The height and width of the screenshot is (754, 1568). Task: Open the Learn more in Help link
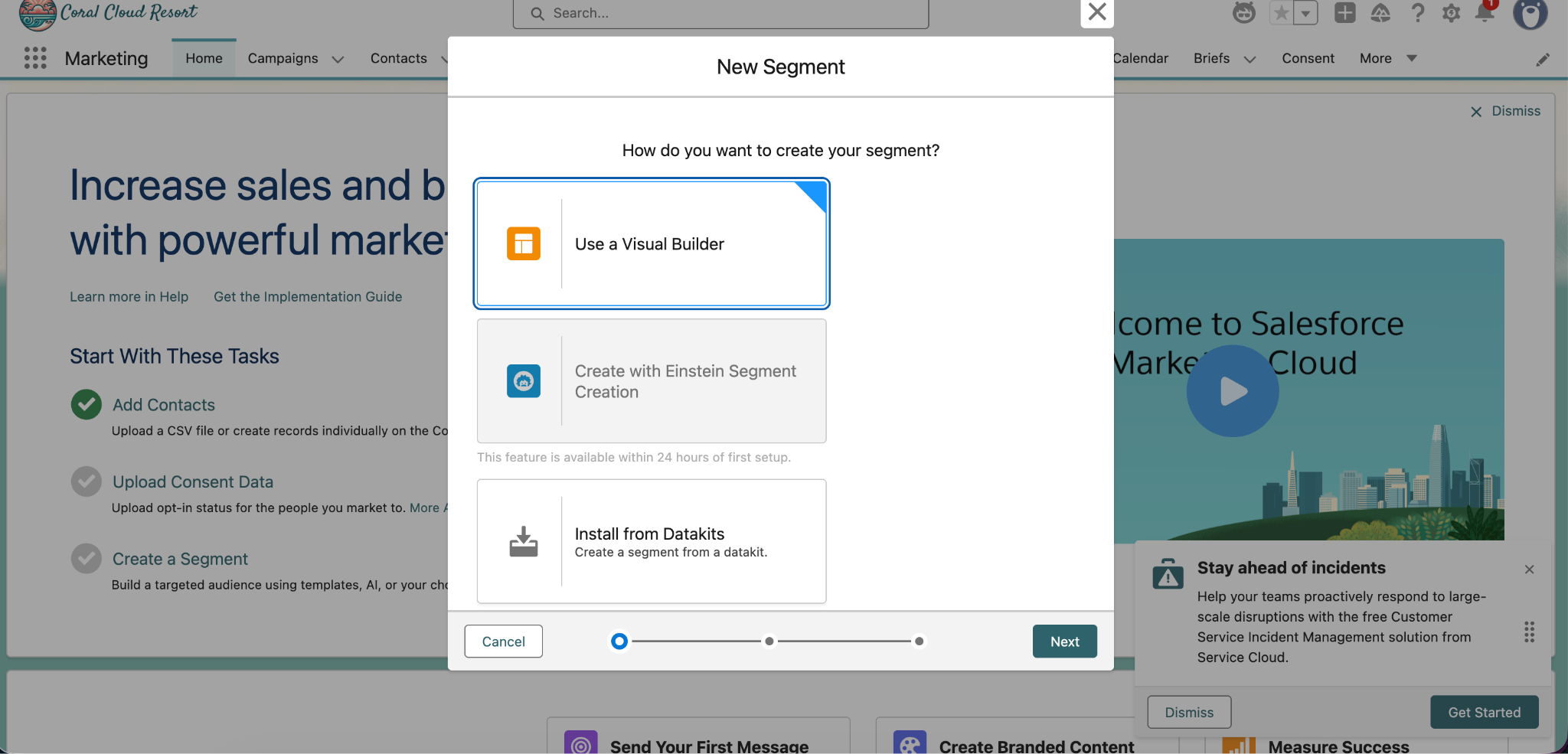(x=129, y=297)
